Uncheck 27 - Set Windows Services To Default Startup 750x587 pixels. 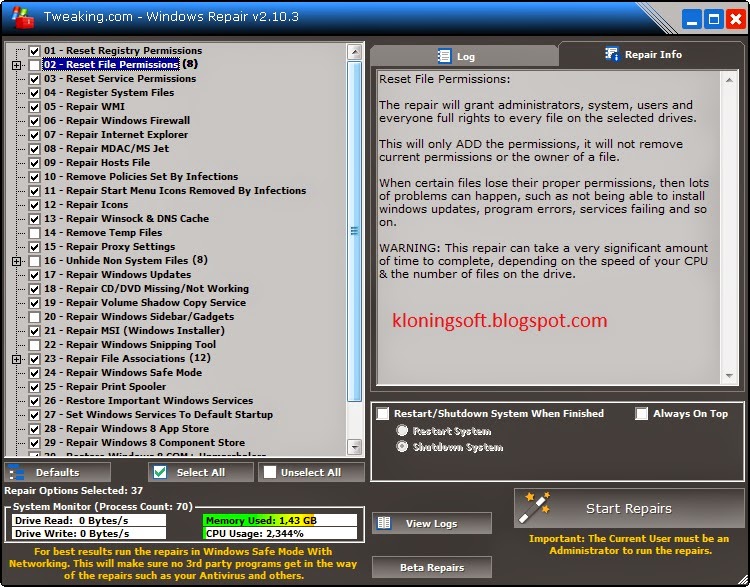point(34,415)
